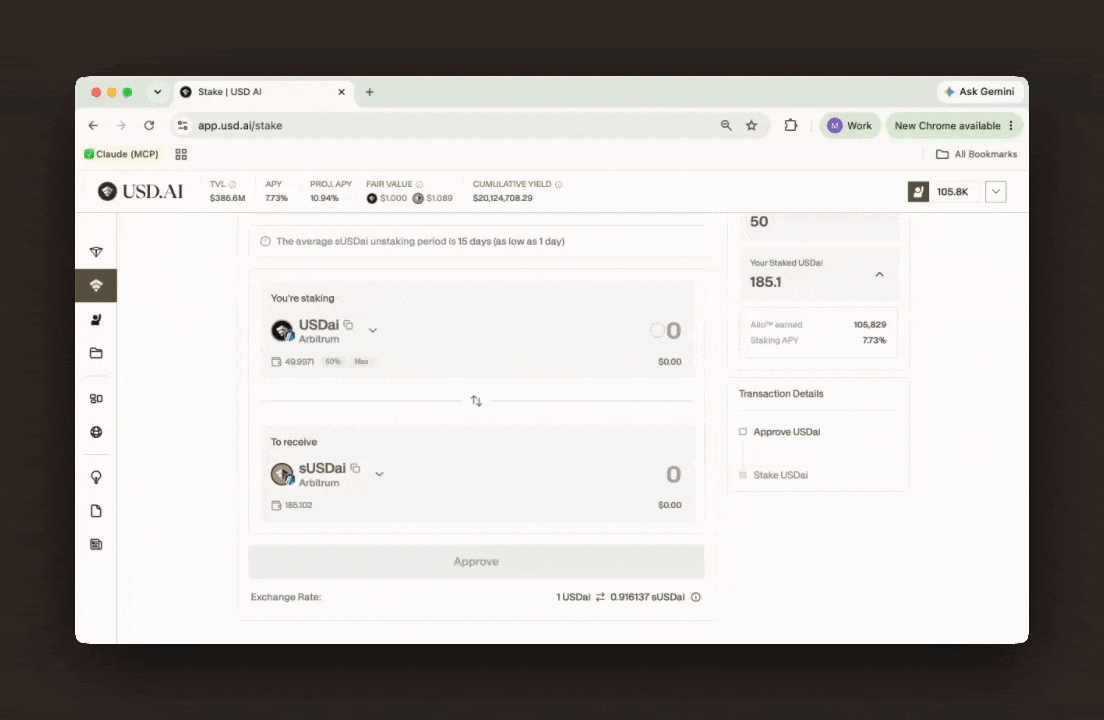Click the $20,124,708.29 cumulative yield
The height and width of the screenshot is (720, 1104).
[503, 198]
